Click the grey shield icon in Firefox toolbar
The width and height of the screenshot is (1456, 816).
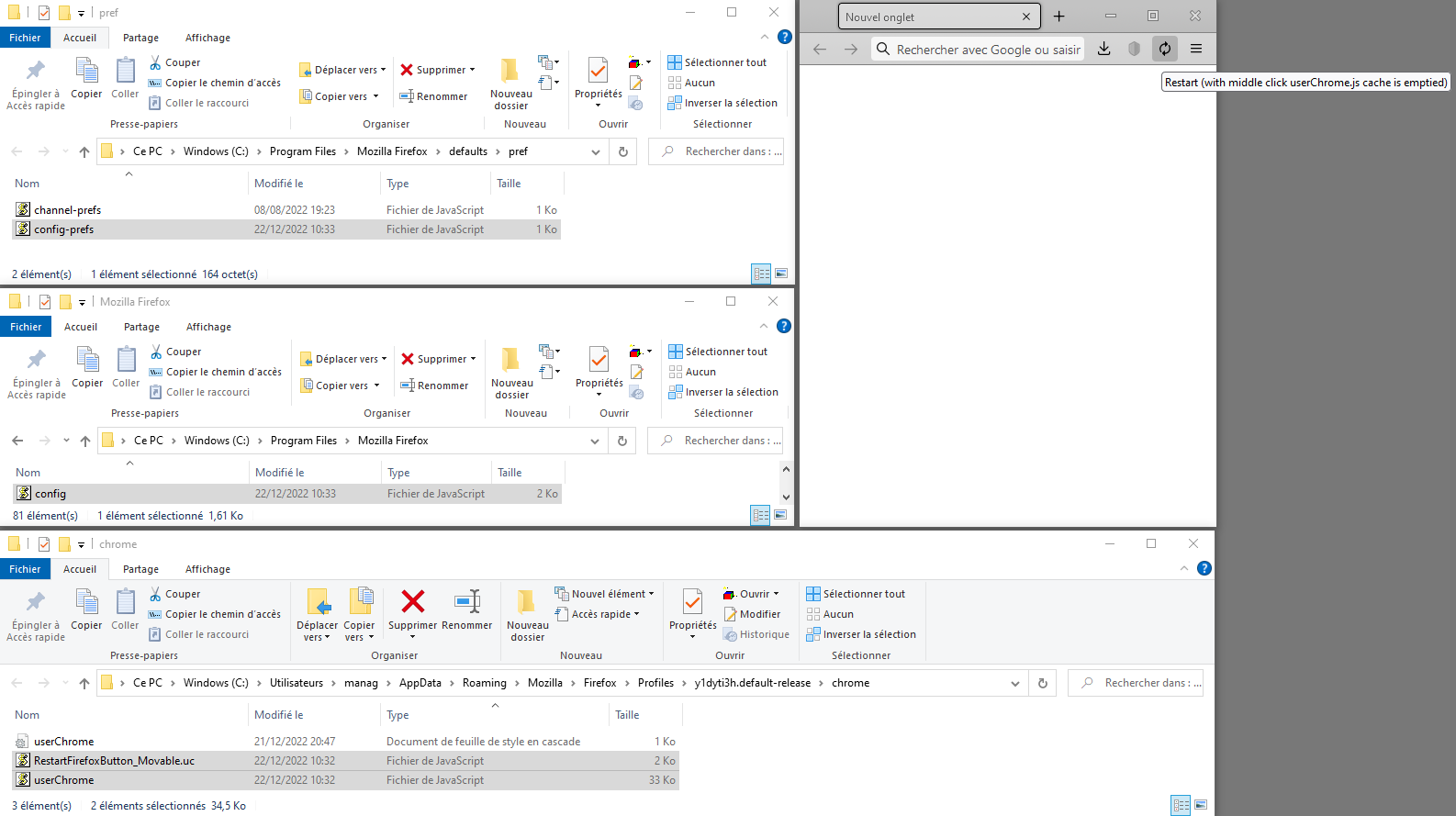click(1135, 49)
